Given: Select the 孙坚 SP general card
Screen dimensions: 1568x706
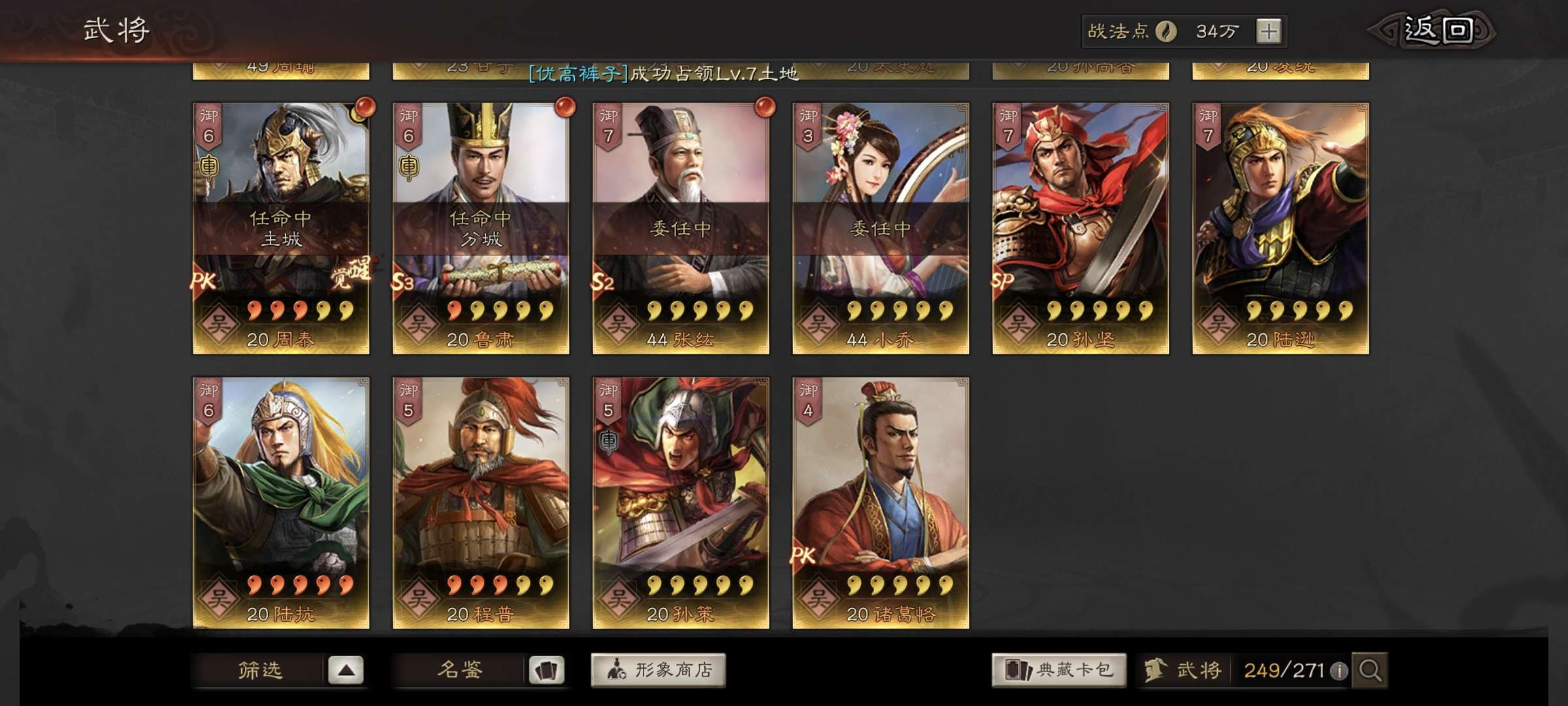Looking at the screenshot, I should tap(1081, 228).
